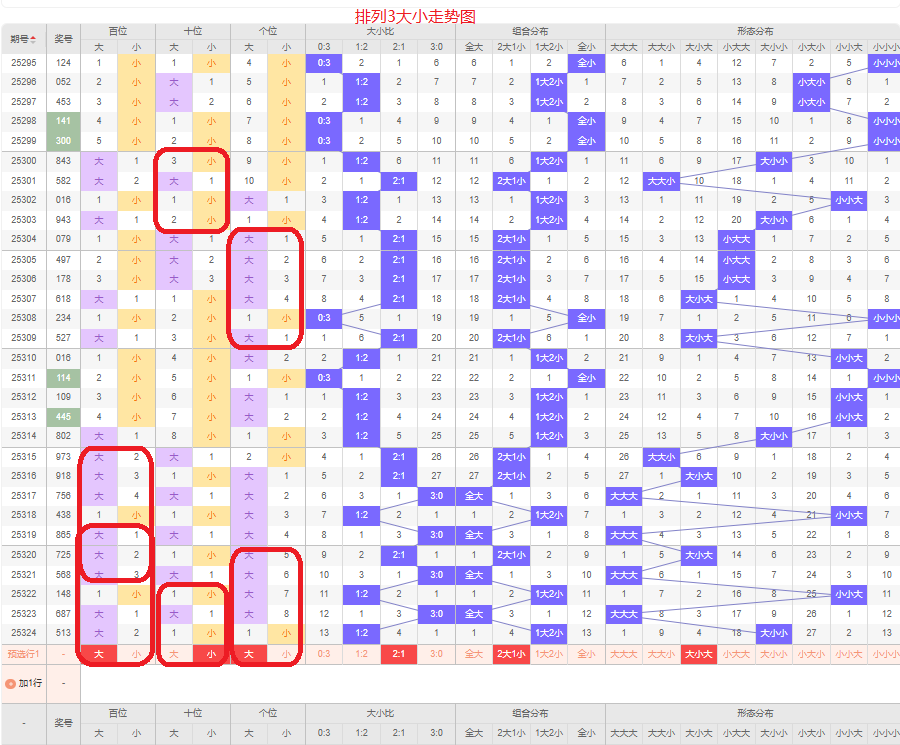
Task: Click the bottom 奖号 footer header
Action: click(63, 723)
